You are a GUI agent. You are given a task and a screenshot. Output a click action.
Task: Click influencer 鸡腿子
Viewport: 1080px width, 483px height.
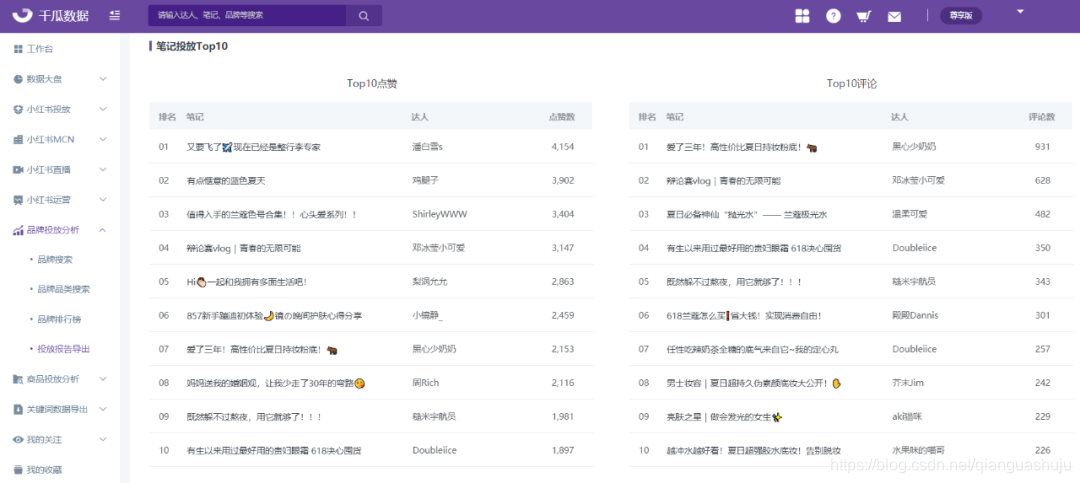tap(425, 181)
